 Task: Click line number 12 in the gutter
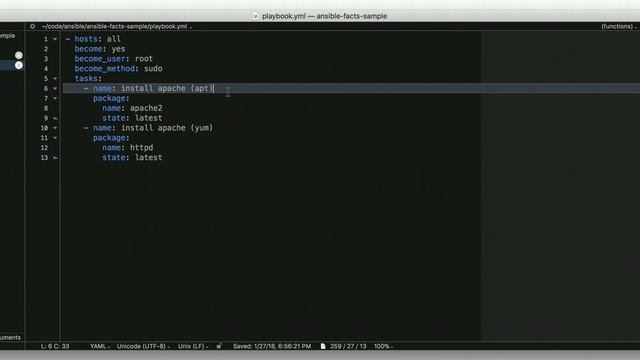(44, 148)
